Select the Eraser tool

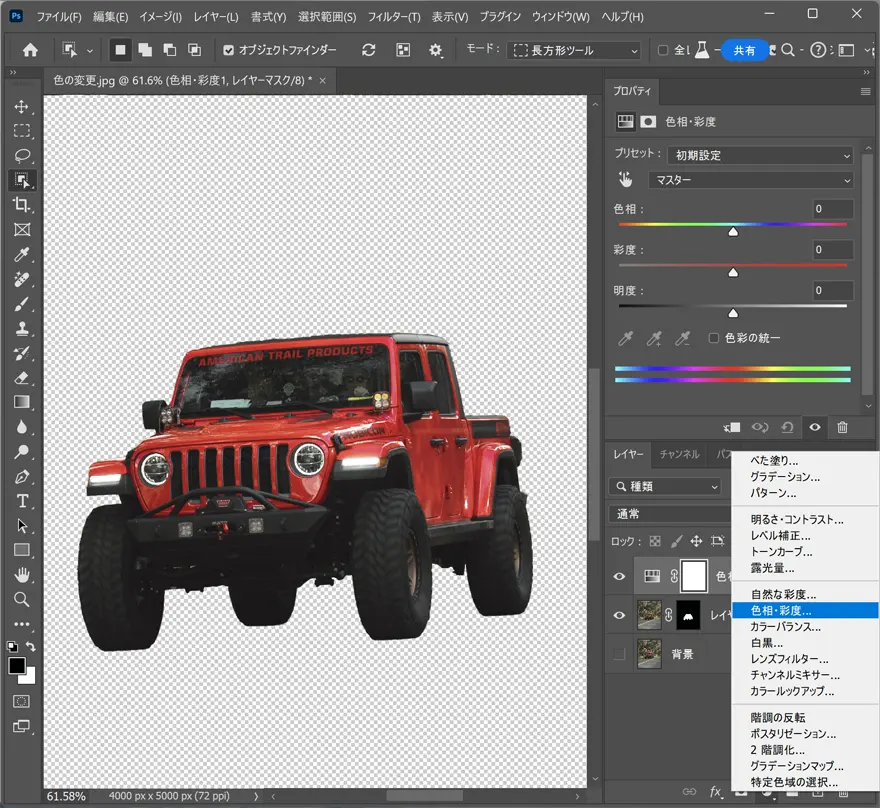point(22,378)
